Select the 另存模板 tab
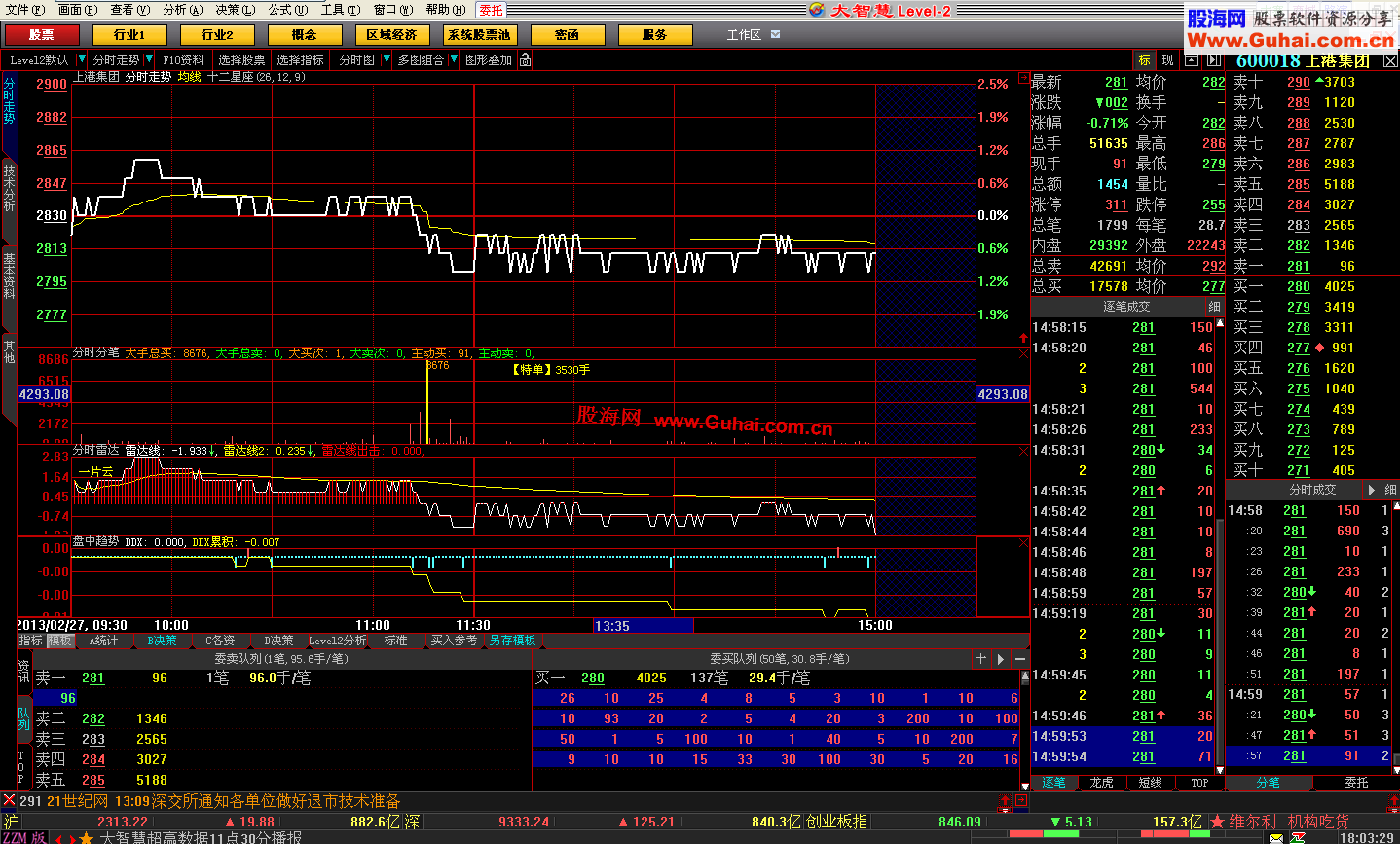Viewport: 1400px width, 844px height. click(x=513, y=641)
